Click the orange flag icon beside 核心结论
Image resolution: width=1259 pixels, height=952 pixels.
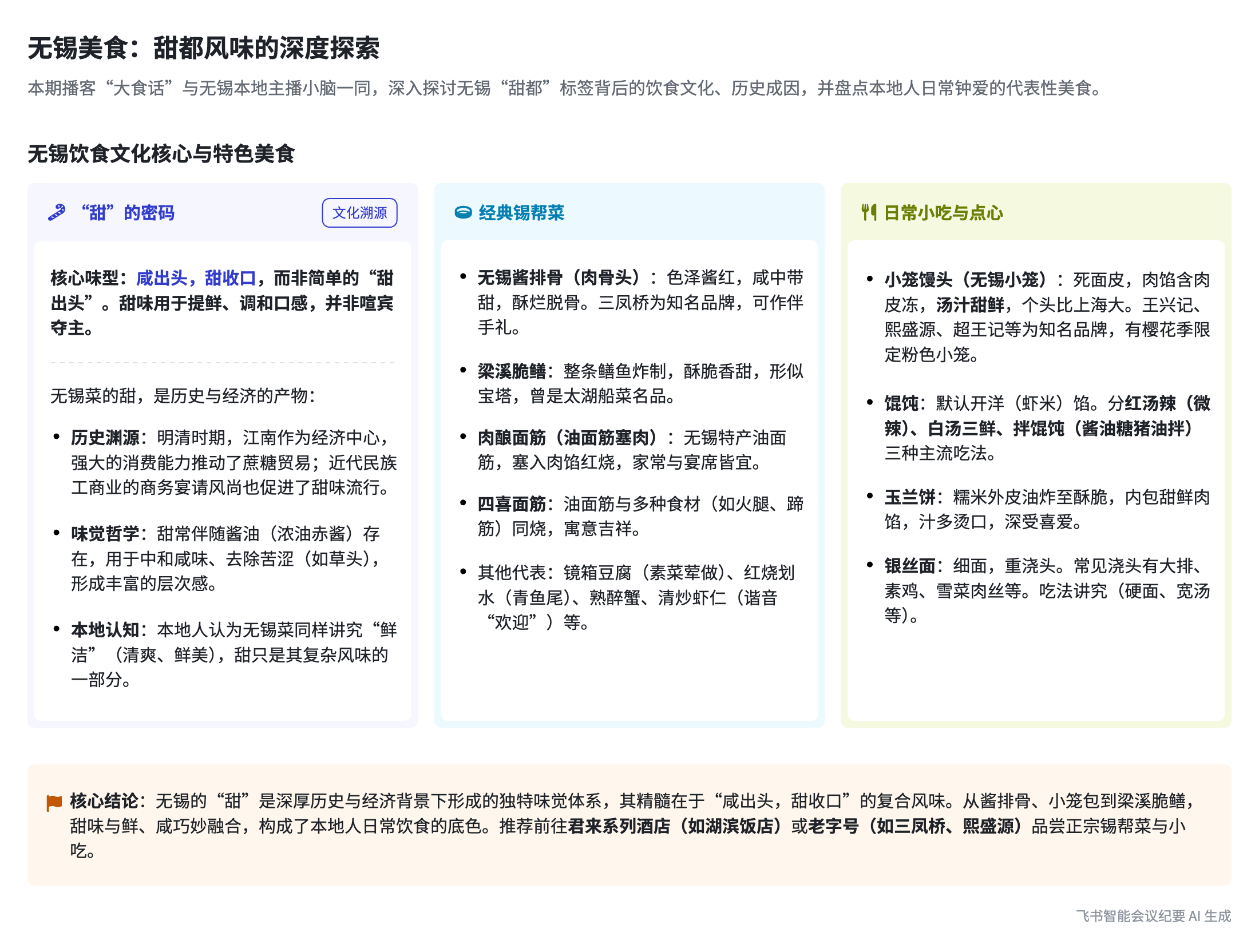click(54, 803)
